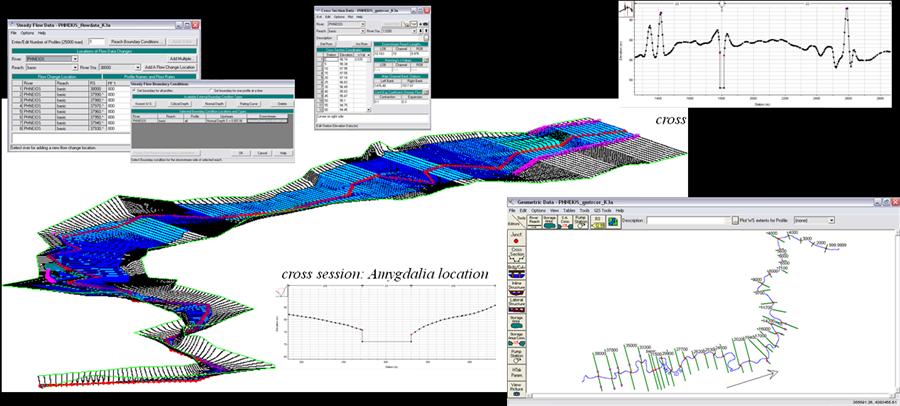900x406 pixels.
Task: Select the S.A. Conn tool in top toolbar
Action: point(565,222)
